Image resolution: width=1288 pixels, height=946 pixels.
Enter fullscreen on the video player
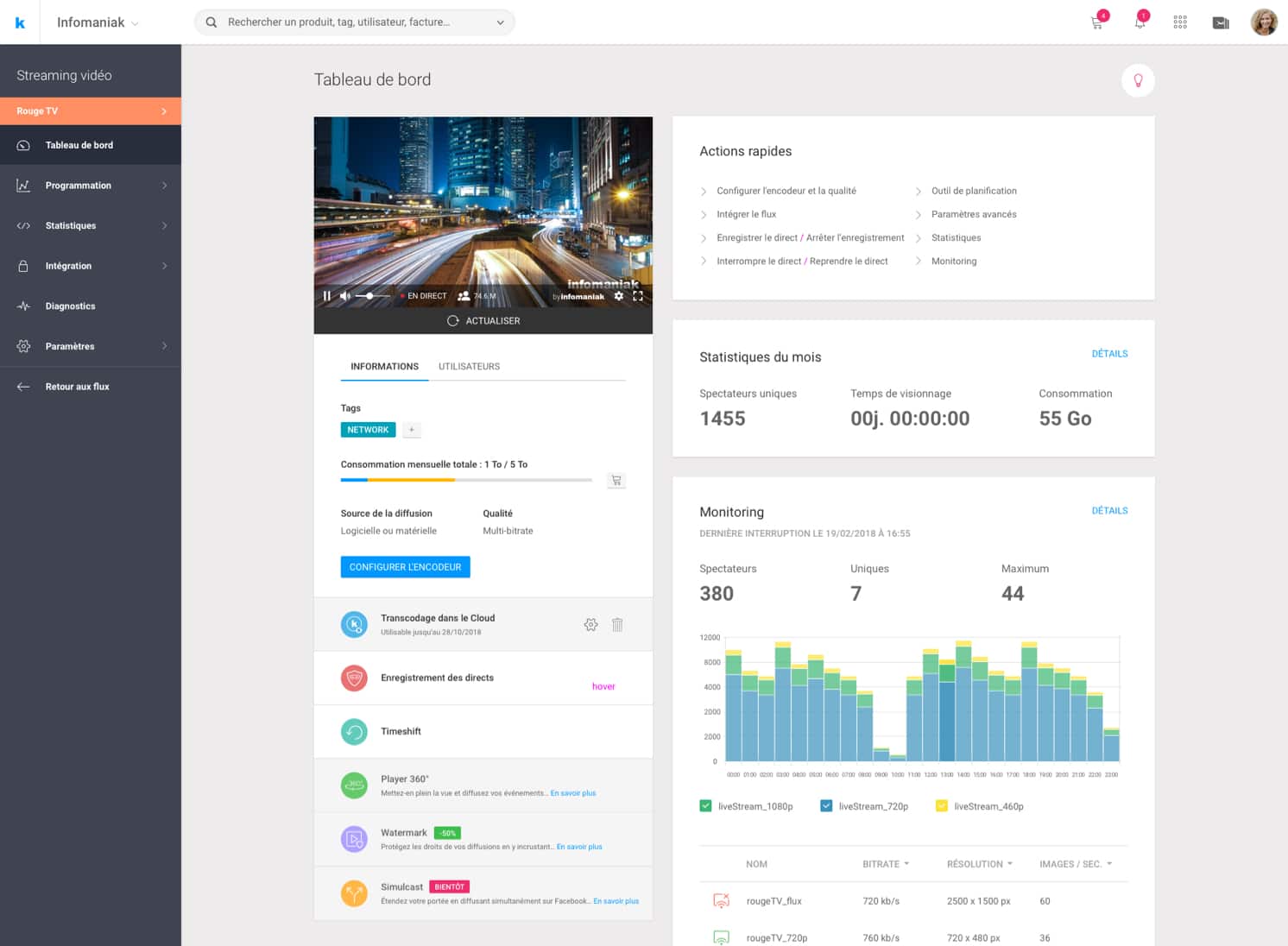(x=638, y=296)
